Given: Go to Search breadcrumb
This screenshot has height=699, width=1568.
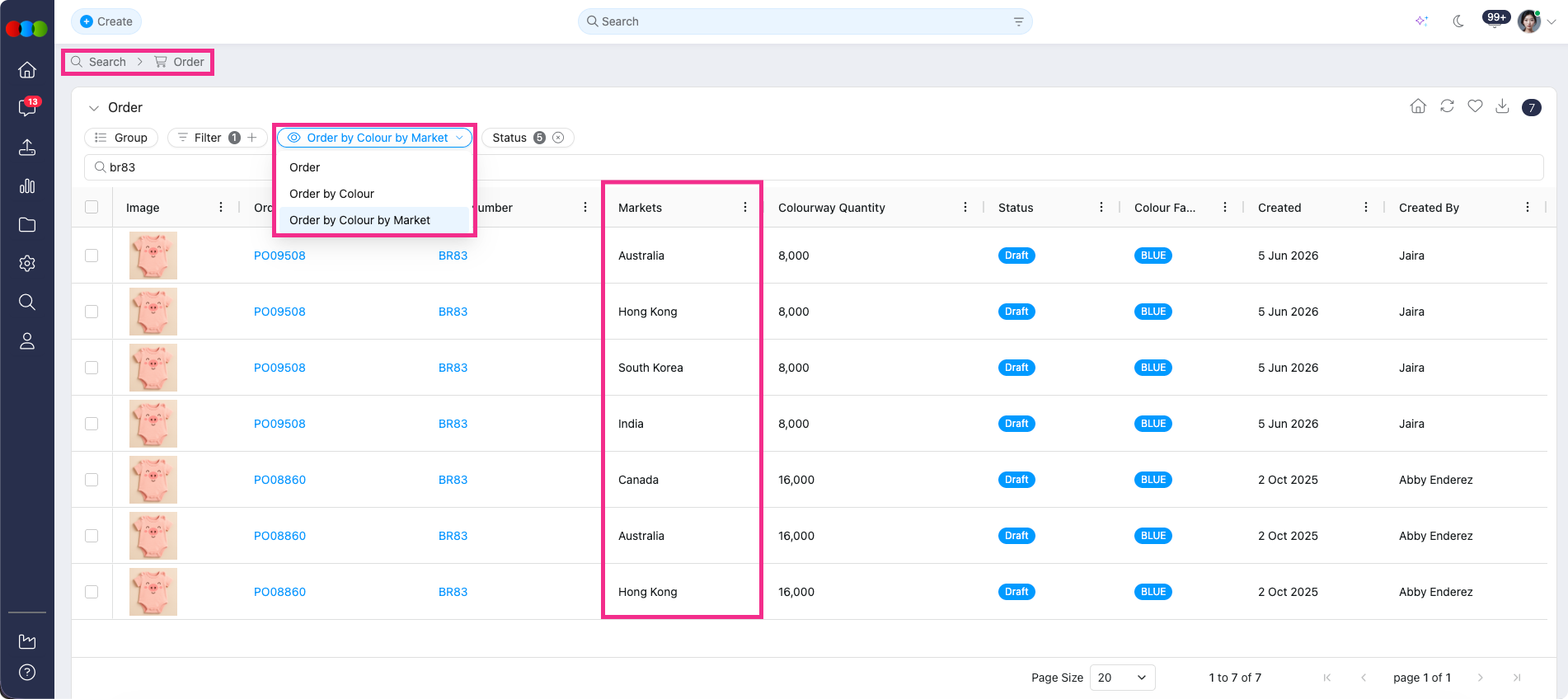Looking at the screenshot, I should pyautogui.click(x=99, y=62).
